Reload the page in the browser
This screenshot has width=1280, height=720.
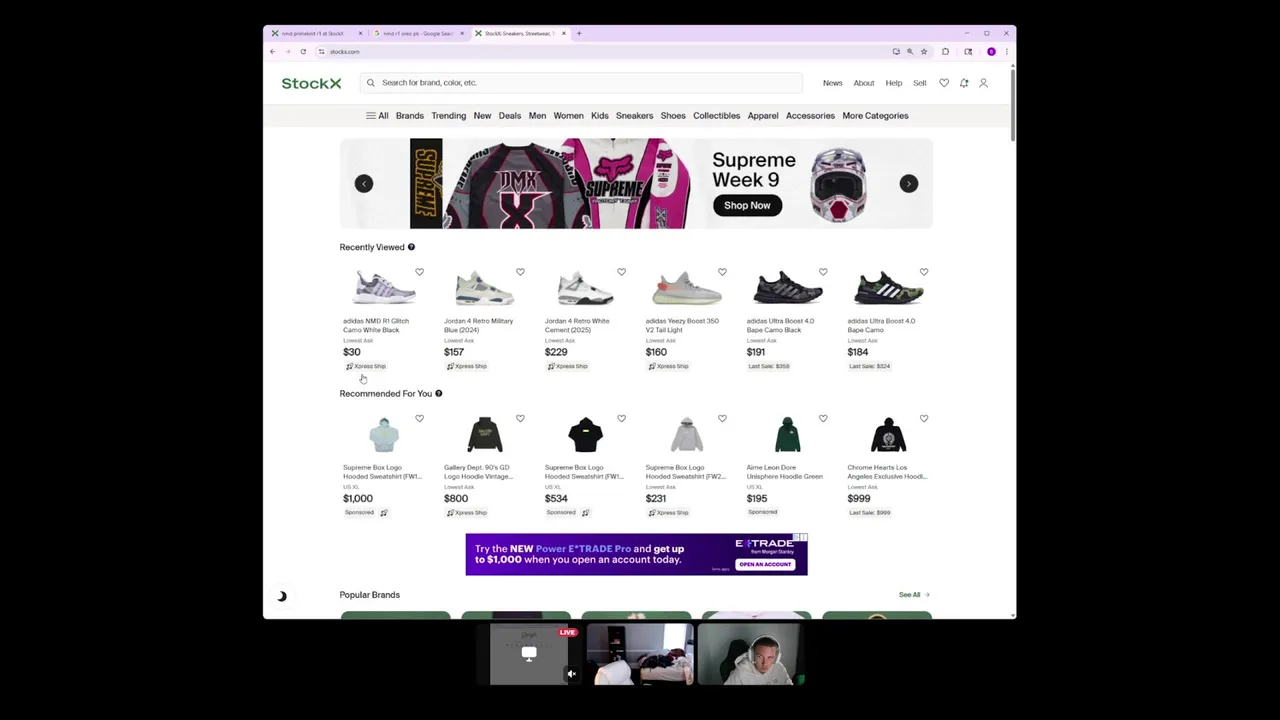point(303,51)
